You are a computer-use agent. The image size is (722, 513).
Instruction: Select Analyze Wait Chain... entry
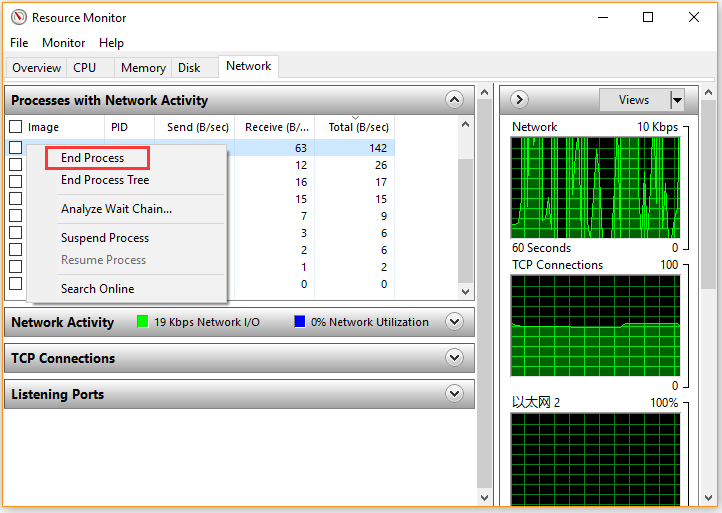pos(116,209)
